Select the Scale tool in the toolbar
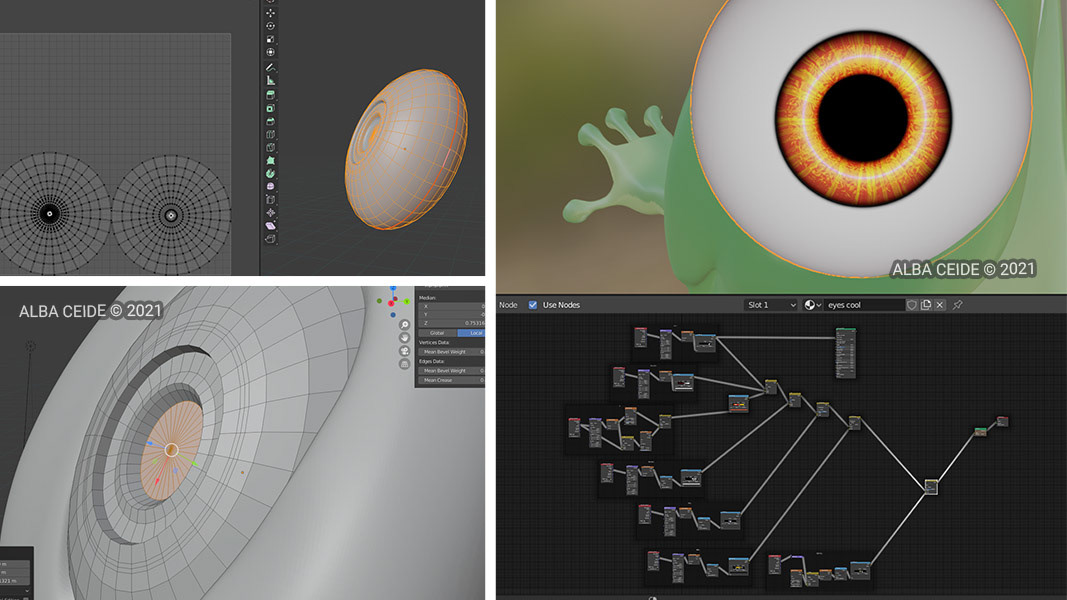The width and height of the screenshot is (1067, 600). click(270, 39)
